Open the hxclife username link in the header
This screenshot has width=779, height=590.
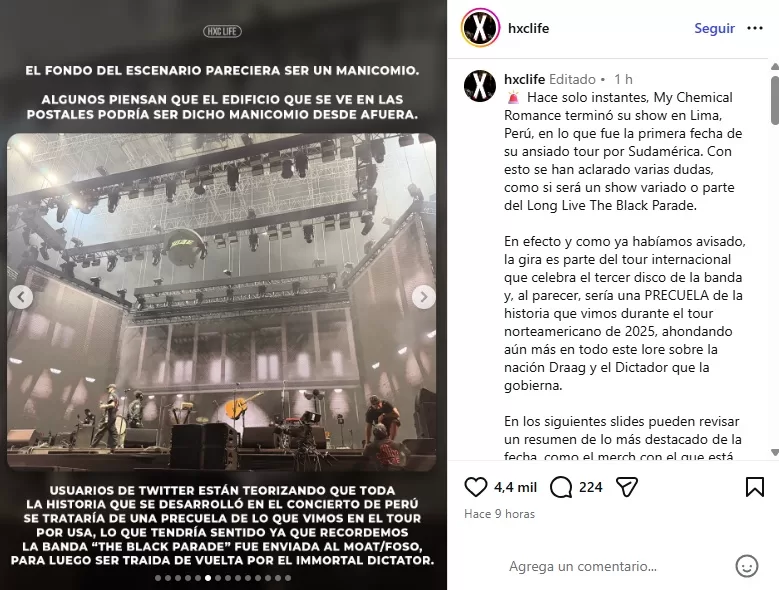click(529, 28)
